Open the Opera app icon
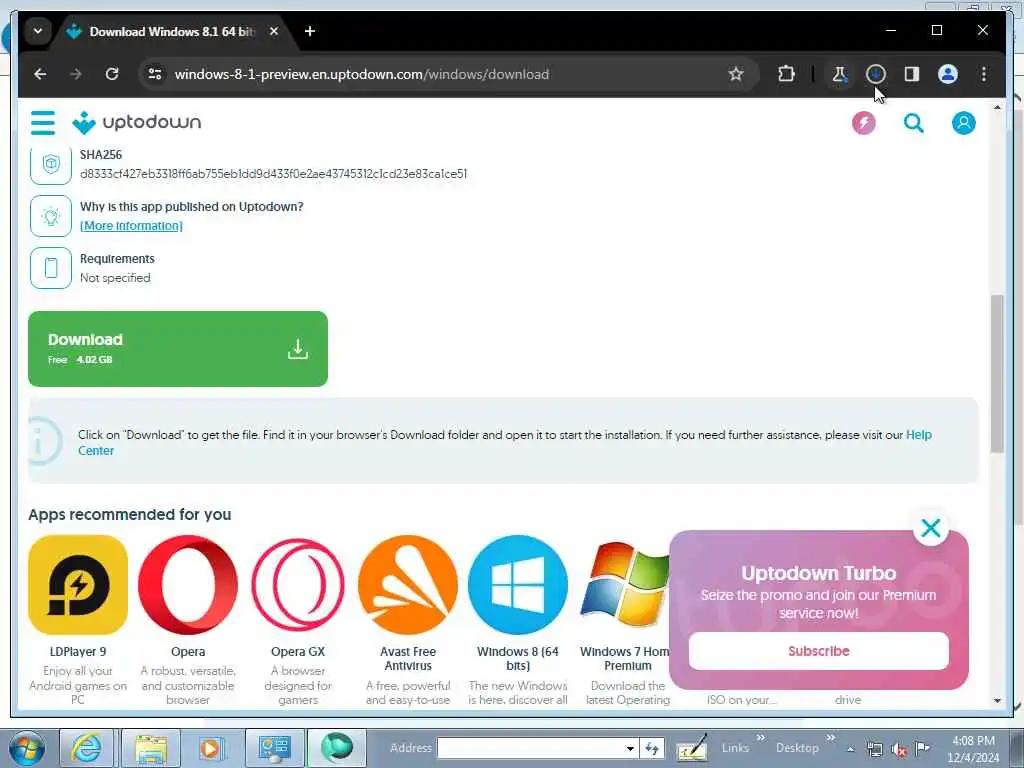The image size is (1024, 768). click(x=188, y=584)
